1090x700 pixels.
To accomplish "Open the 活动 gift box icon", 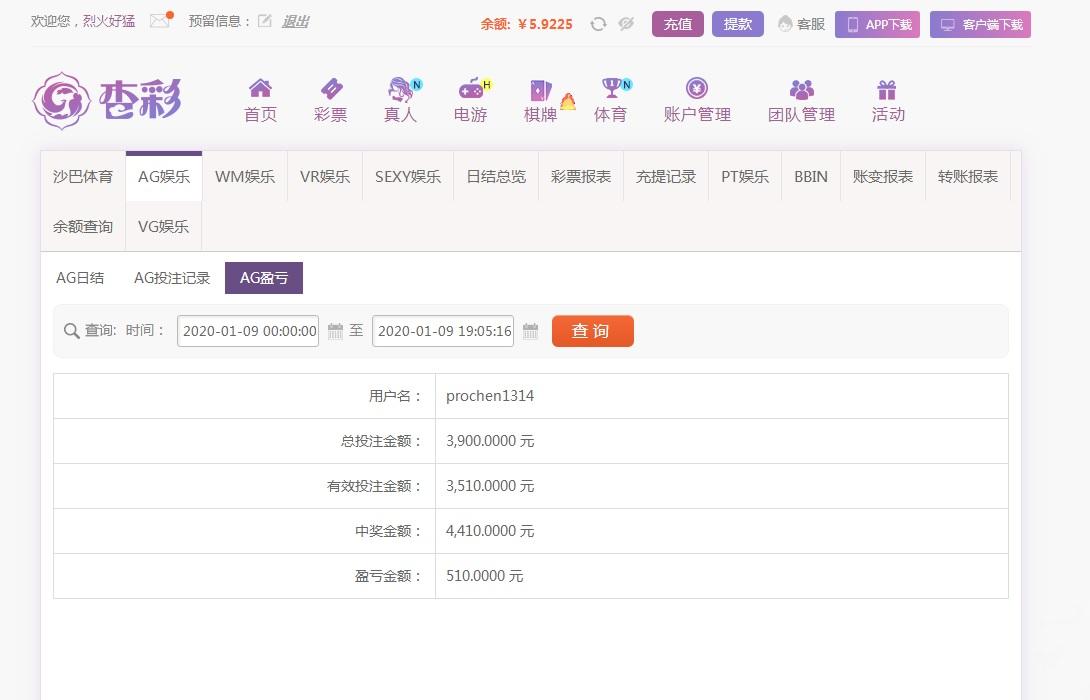I will (887, 89).
